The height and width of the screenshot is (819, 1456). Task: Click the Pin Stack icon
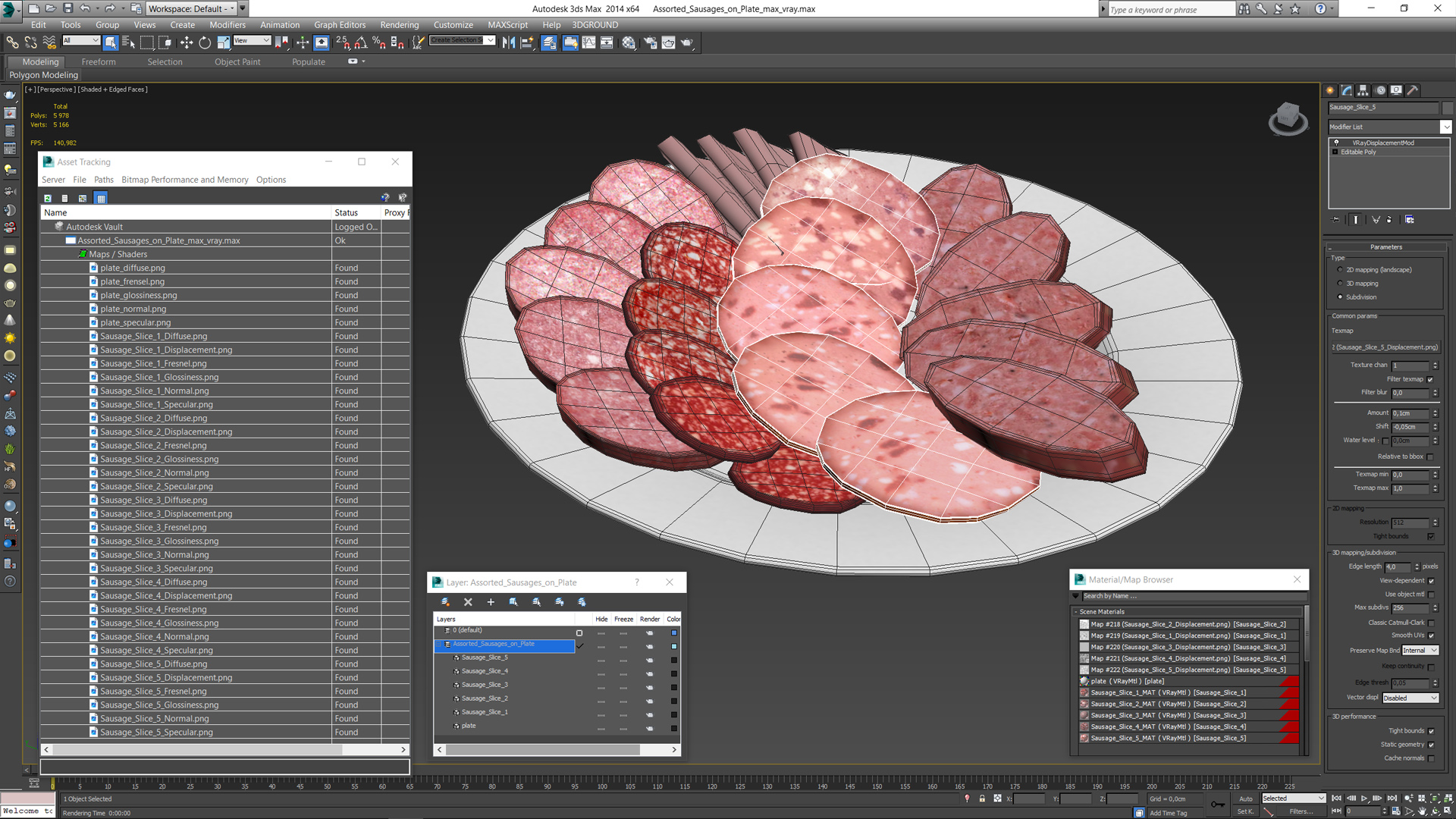1336,220
